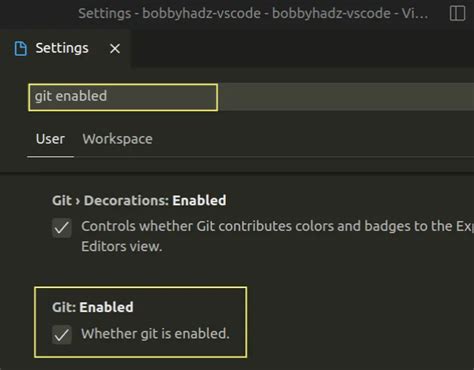
Task: Select the 'Git: Enabled' setting title
Action: [x=93, y=307]
